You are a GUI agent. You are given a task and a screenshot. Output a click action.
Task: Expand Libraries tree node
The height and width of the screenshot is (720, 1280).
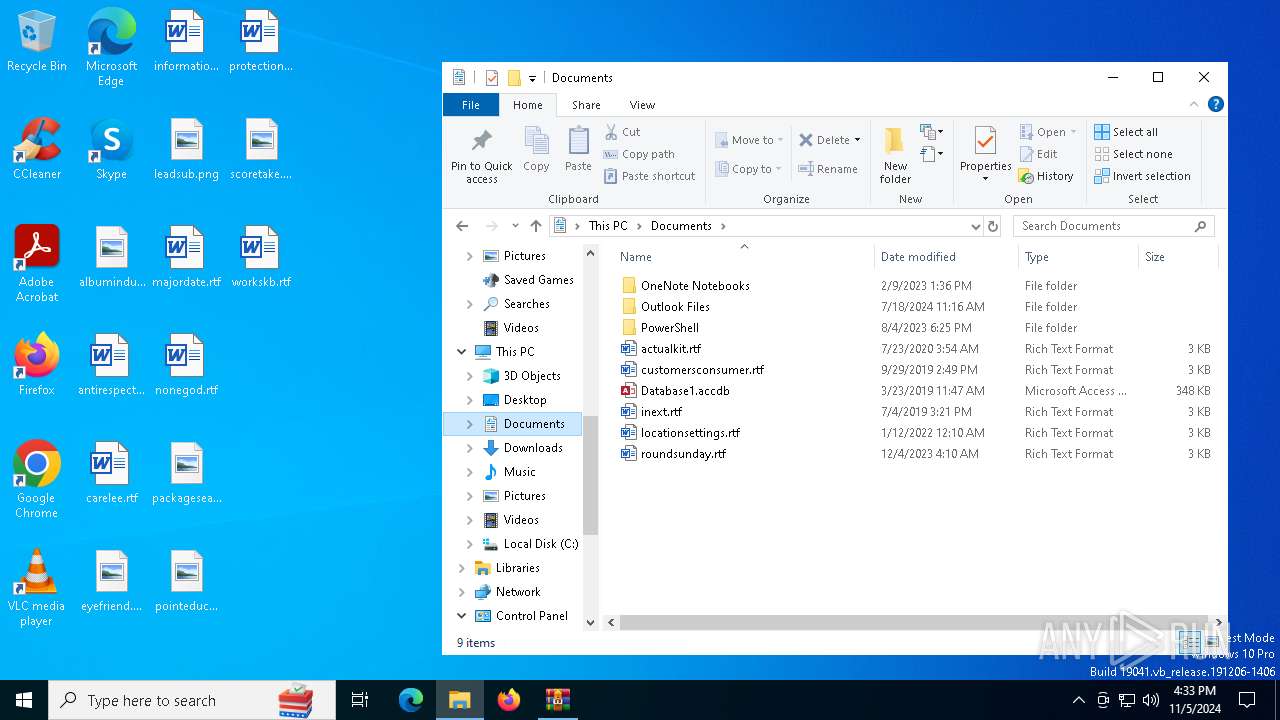pos(462,568)
